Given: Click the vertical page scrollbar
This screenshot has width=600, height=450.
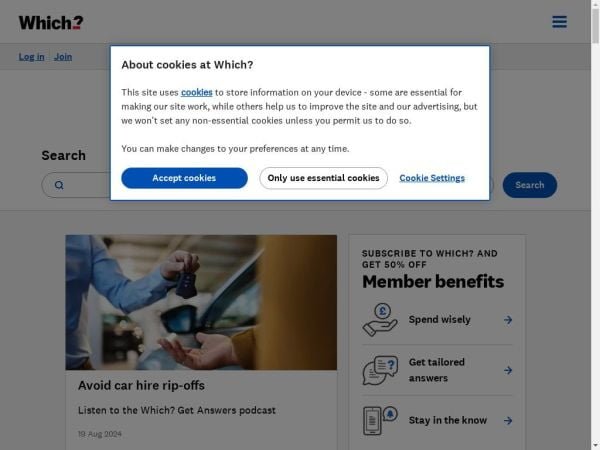Looking at the screenshot, I should (x=595, y=225).
